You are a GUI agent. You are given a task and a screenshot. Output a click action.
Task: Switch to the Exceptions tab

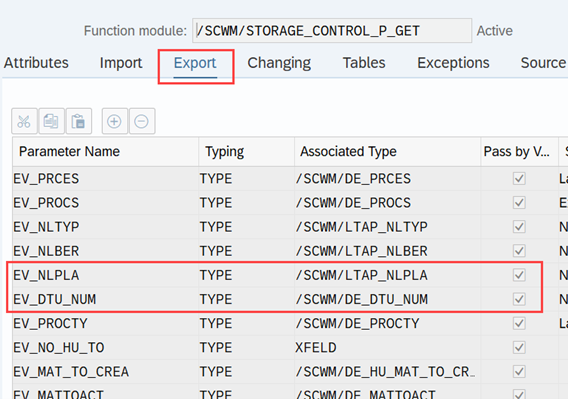(x=453, y=63)
